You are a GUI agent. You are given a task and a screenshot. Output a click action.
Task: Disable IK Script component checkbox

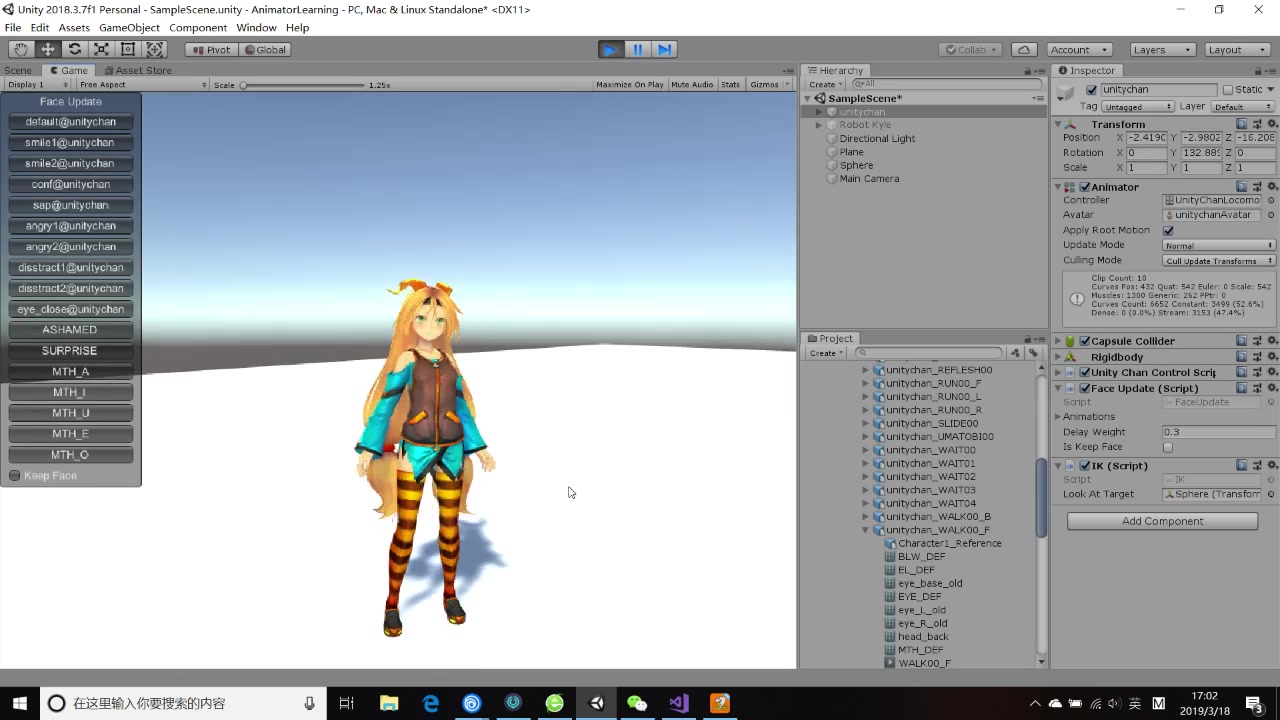tap(1085, 466)
